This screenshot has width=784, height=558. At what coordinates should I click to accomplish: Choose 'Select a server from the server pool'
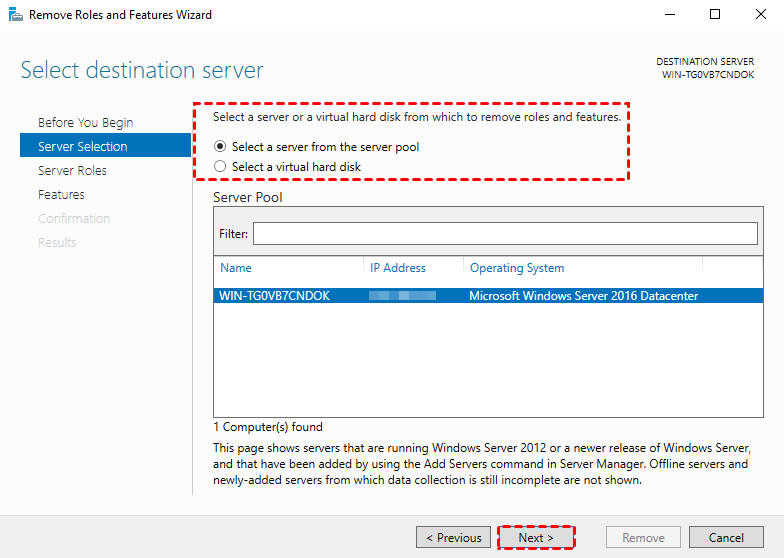221,147
